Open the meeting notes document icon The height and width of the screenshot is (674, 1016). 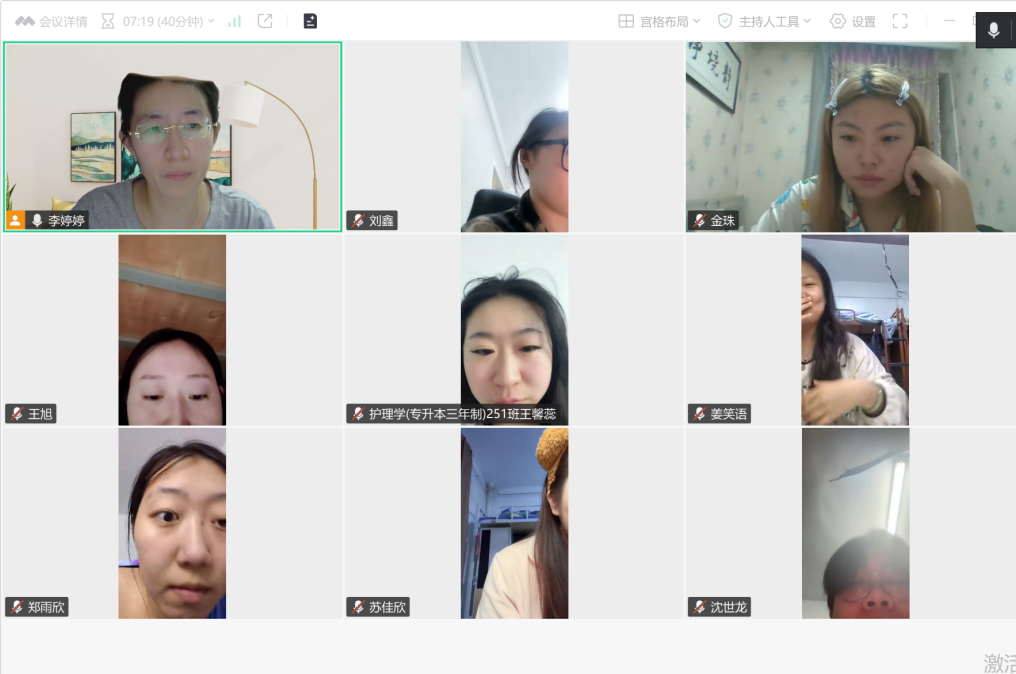click(310, 21)
